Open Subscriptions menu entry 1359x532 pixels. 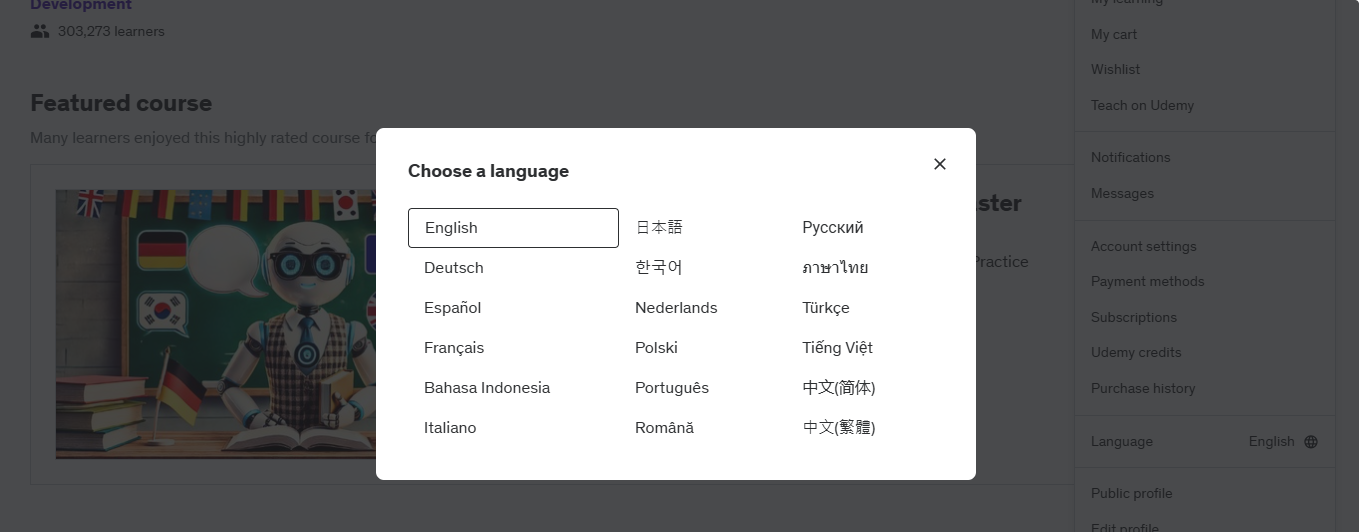[x=1134, y=317]
